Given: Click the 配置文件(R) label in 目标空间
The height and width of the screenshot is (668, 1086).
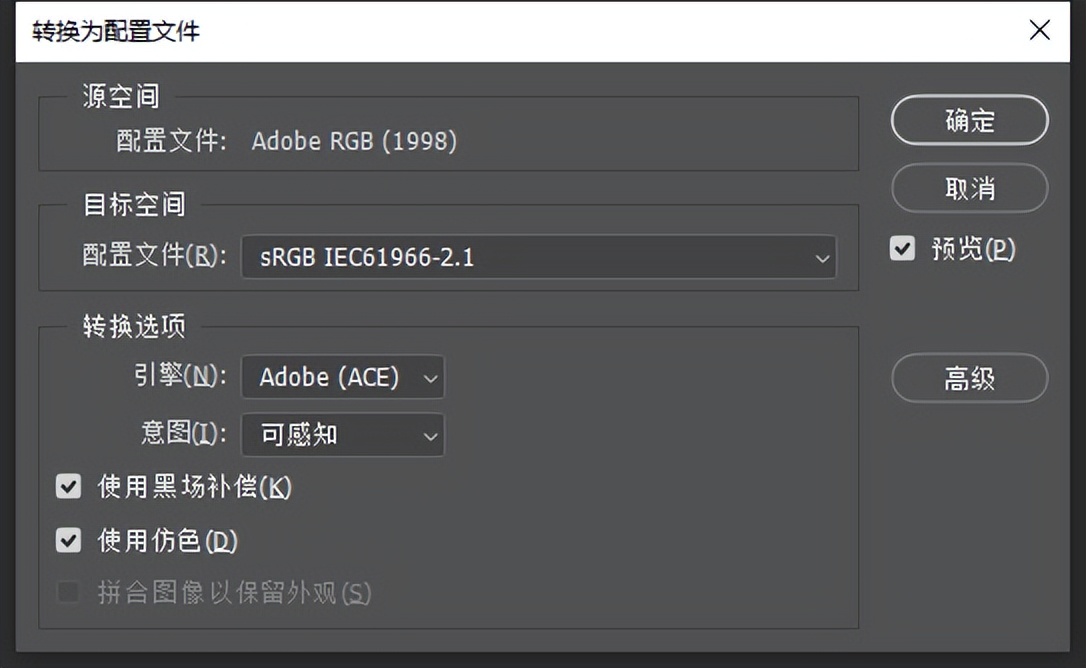Looking at the screenshot, I should (x=154, y=256).
